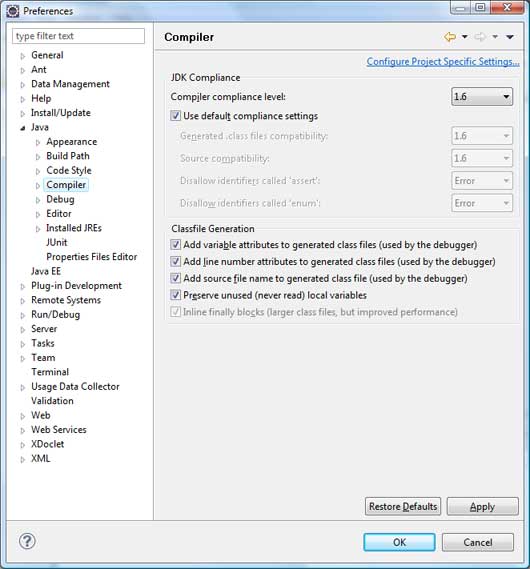The height and width of the screenshot is (569, 530).
Task: Open Configure Project Specific Settings link
Action: point(443,61)
